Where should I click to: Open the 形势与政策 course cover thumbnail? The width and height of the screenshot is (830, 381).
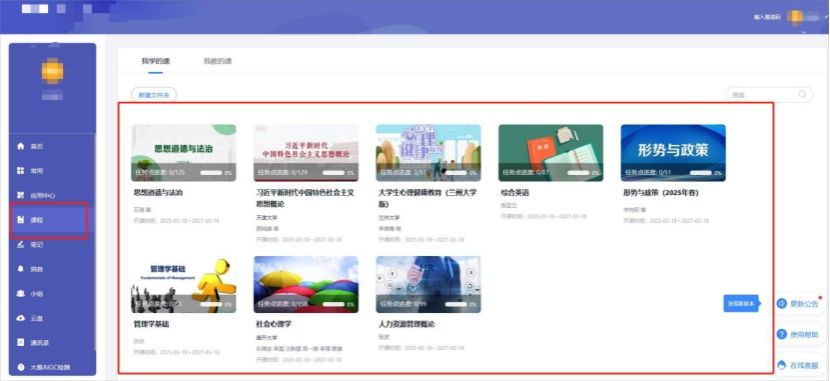tap(673, 153)
